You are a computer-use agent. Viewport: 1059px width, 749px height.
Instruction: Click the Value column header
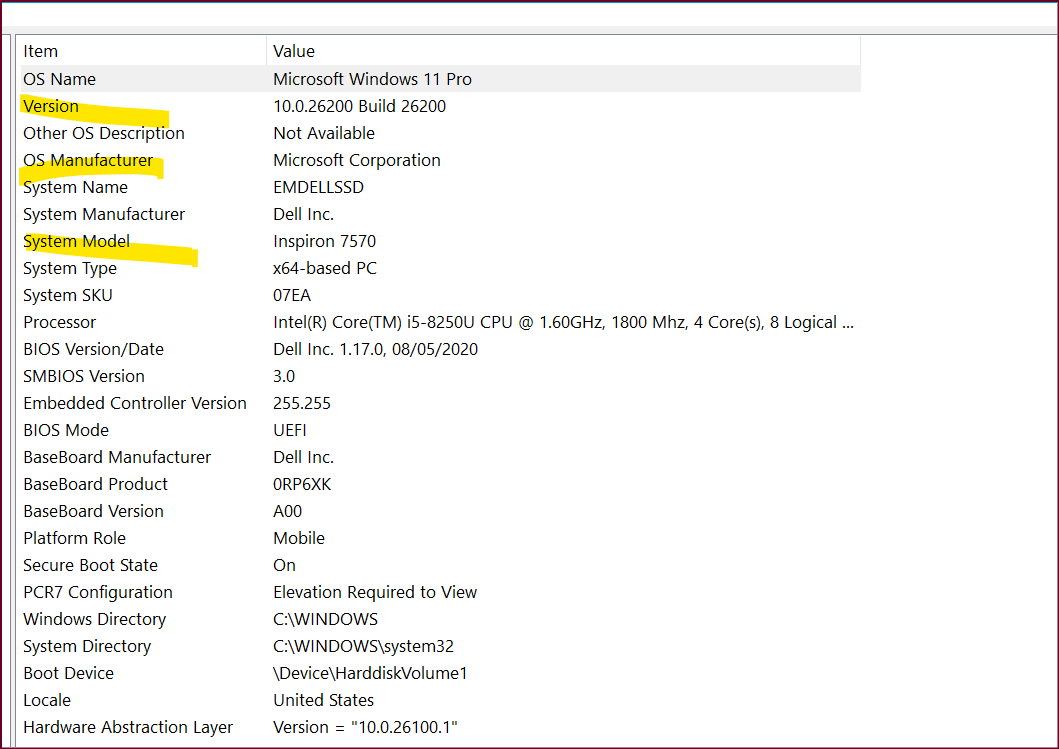coord(563,51)
